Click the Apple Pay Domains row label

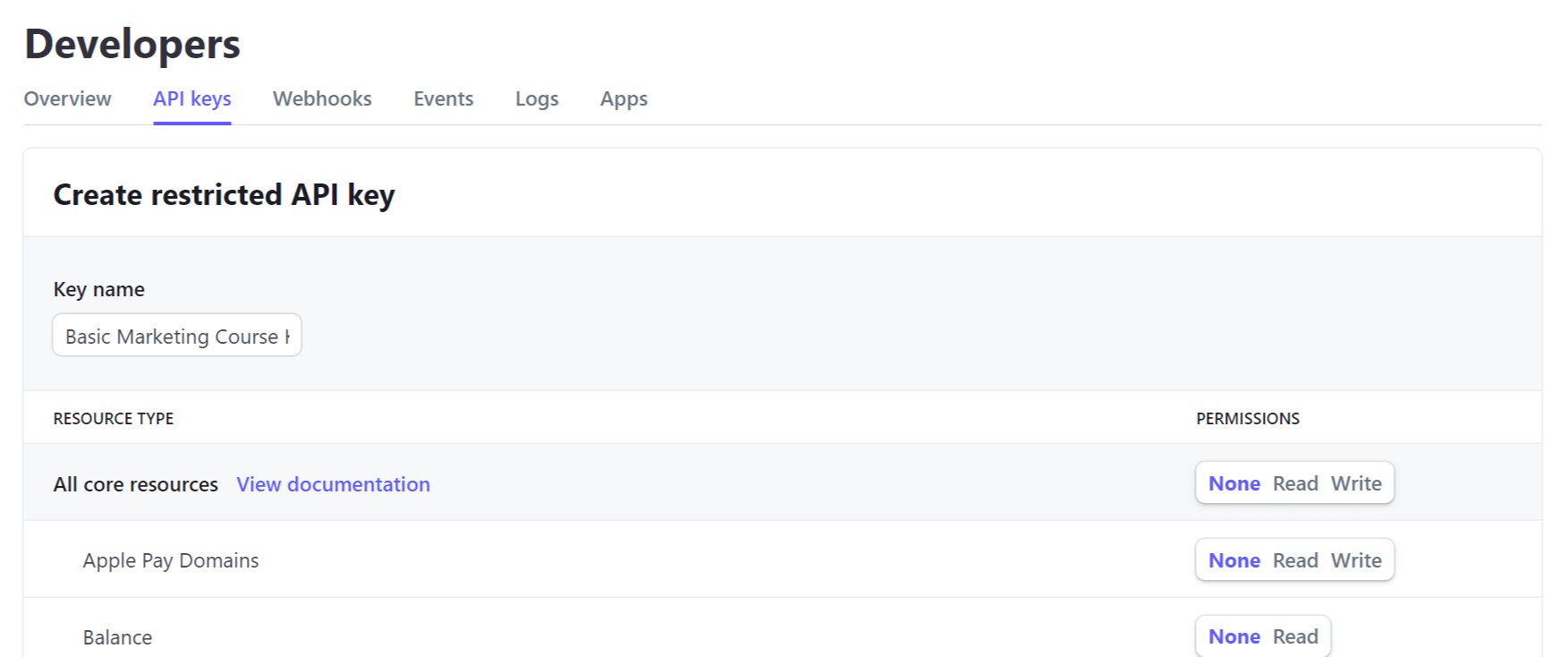tap(171, 560)
